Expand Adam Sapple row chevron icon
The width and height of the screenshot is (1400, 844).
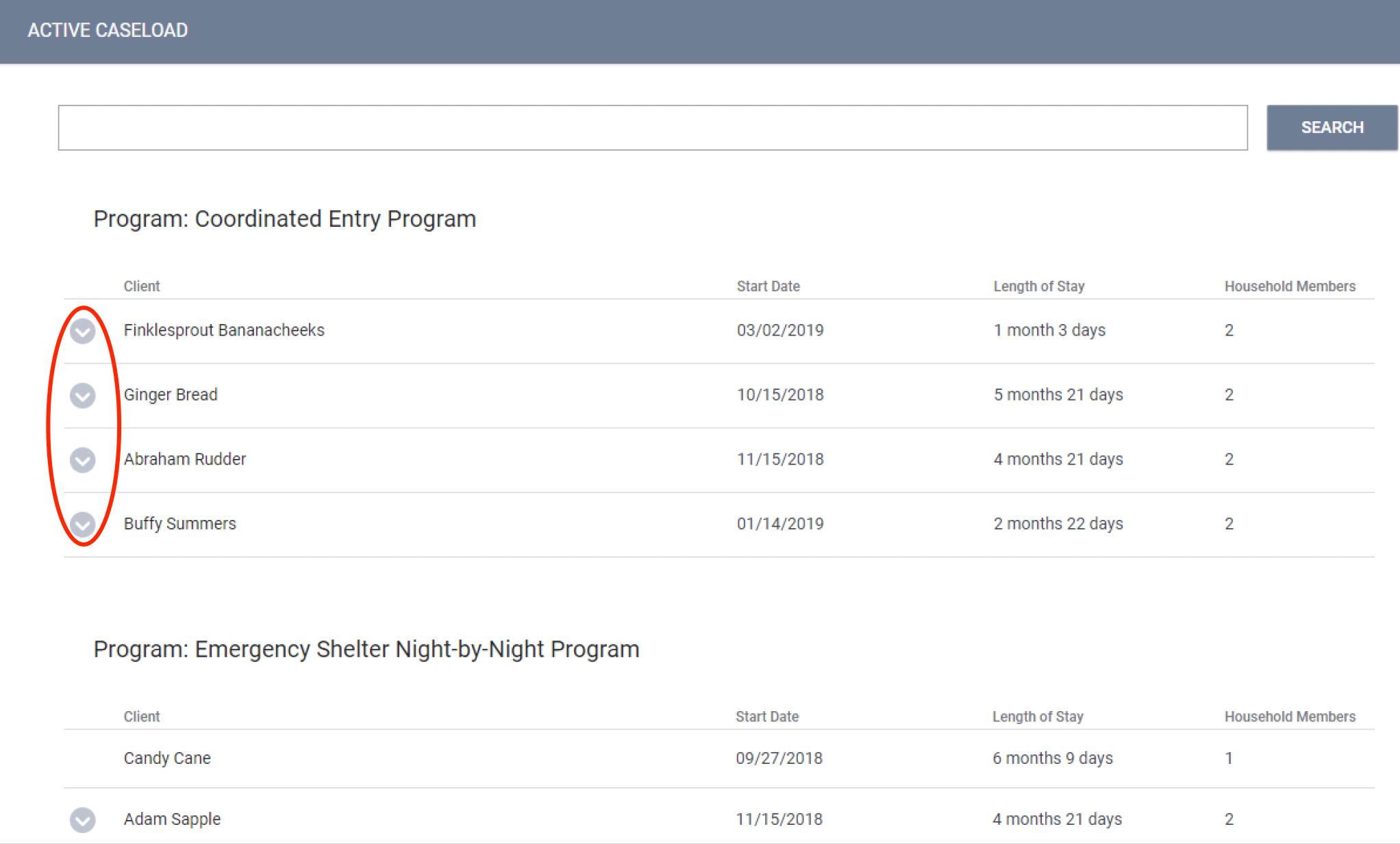click(x=83, y=819)
